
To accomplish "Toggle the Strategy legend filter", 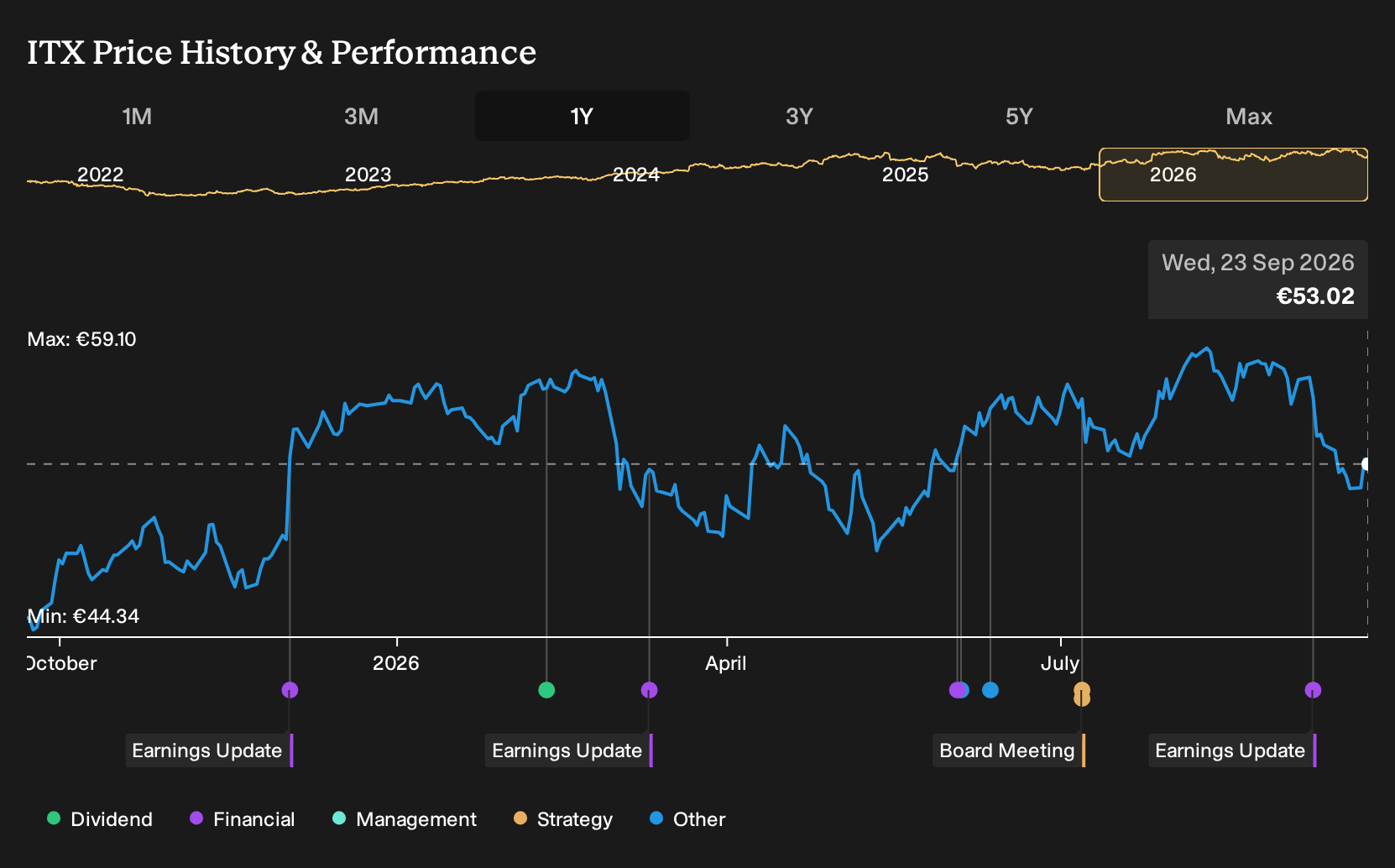I will click(563, 819).
